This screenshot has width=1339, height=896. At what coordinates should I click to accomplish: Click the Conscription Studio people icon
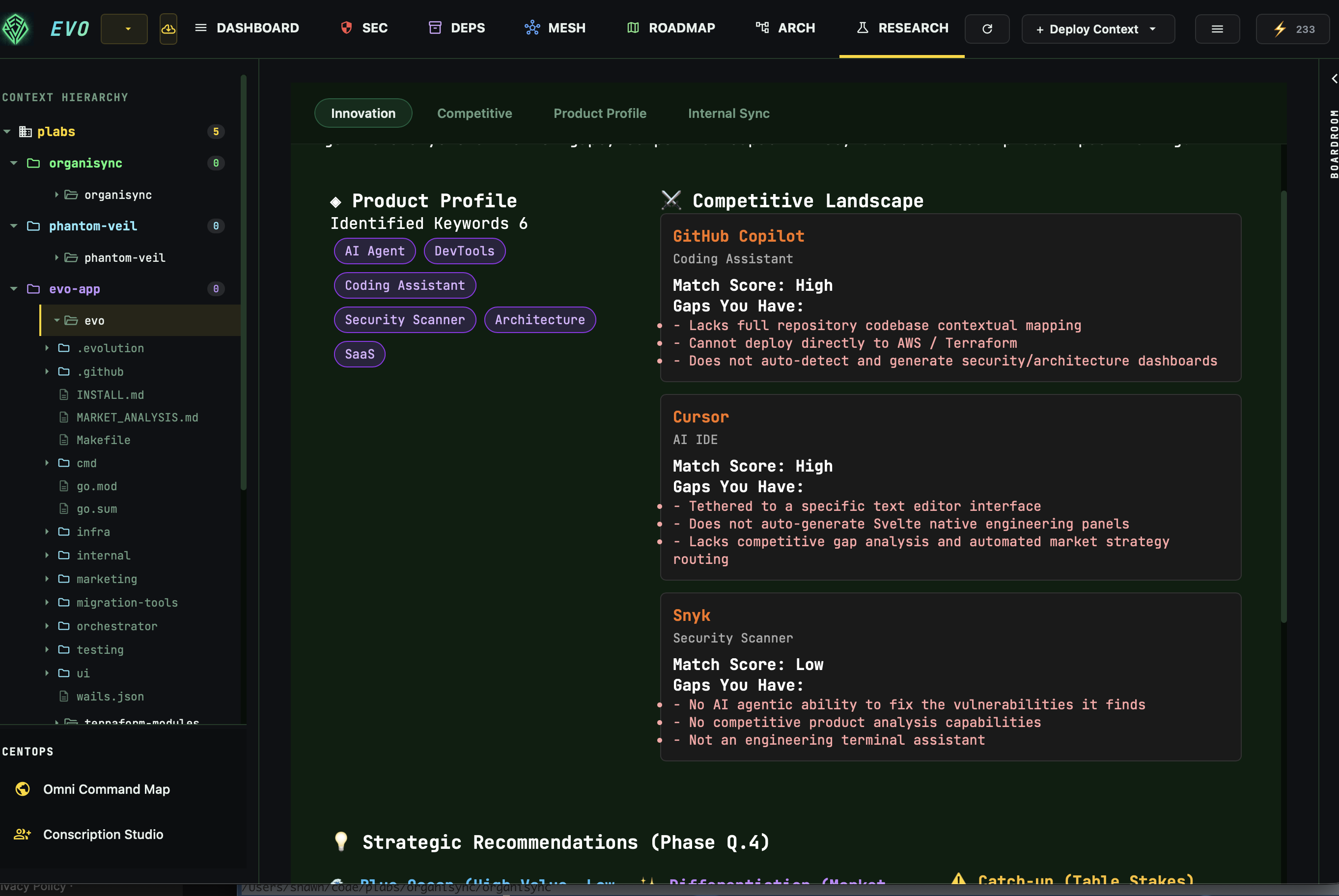22,834
